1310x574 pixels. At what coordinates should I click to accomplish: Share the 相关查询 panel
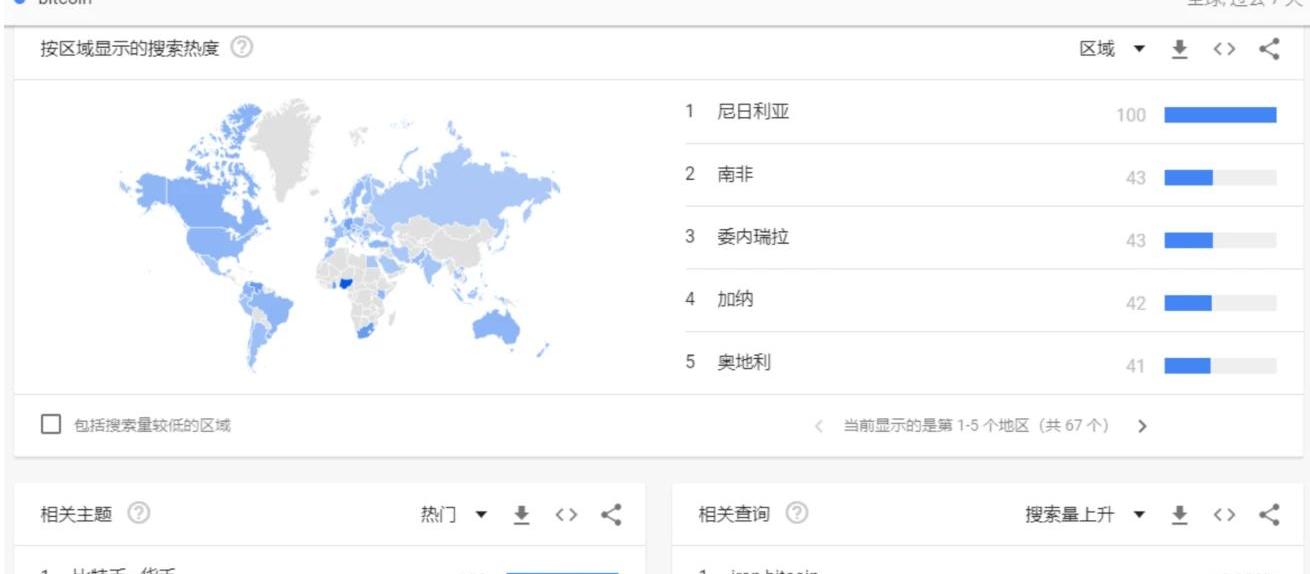1269,514
